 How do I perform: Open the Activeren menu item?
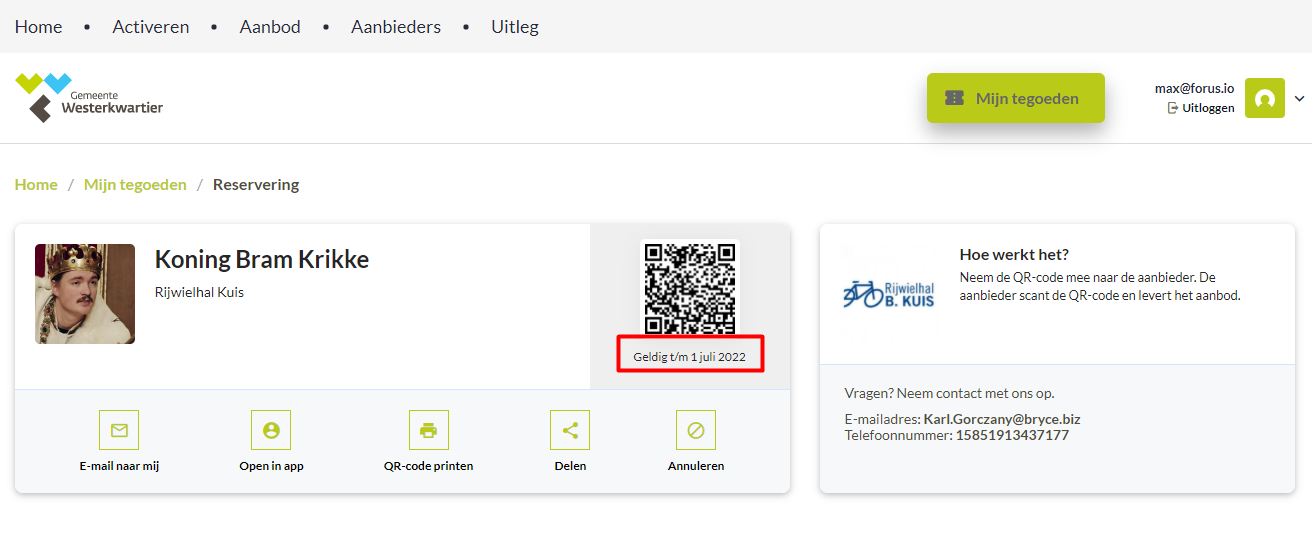click(151, 27)
